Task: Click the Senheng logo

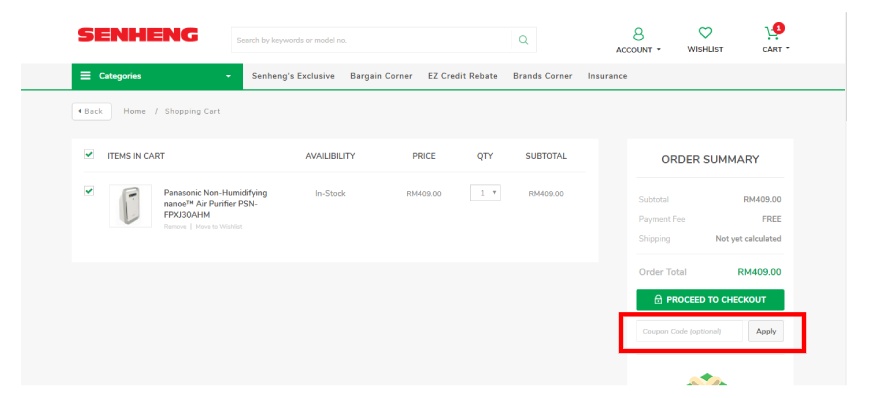Action: pyautogui.click(x=137, y=35)
